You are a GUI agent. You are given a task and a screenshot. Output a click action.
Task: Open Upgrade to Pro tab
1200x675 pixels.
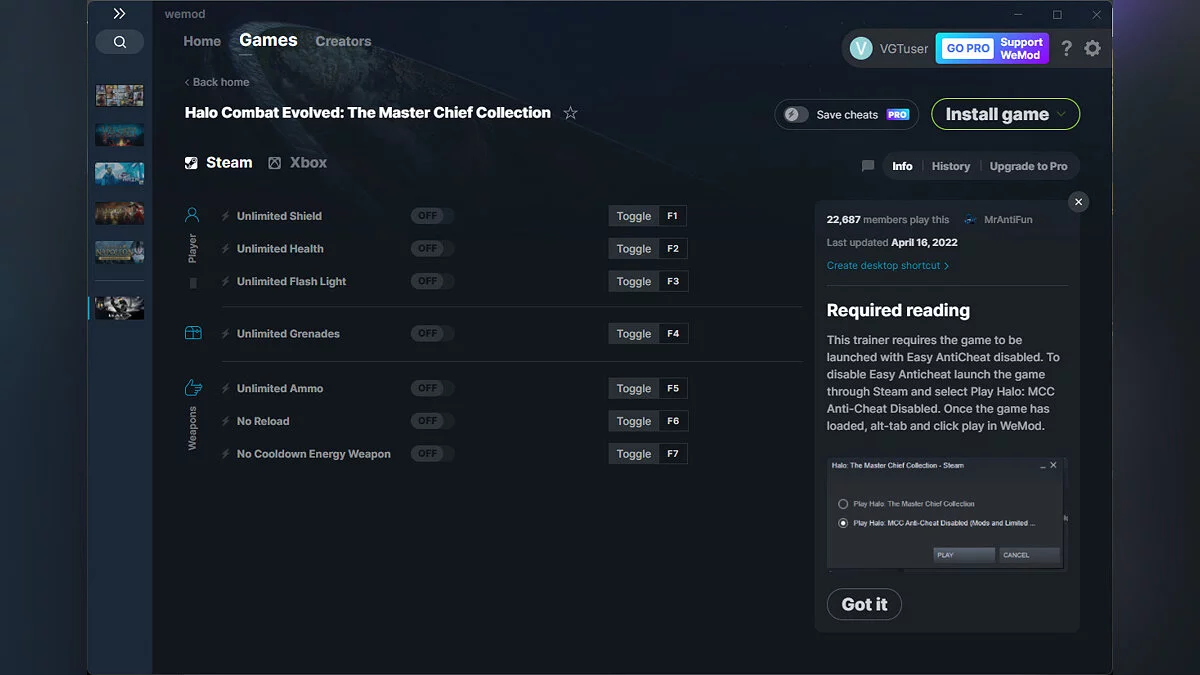coord(1028,166)
